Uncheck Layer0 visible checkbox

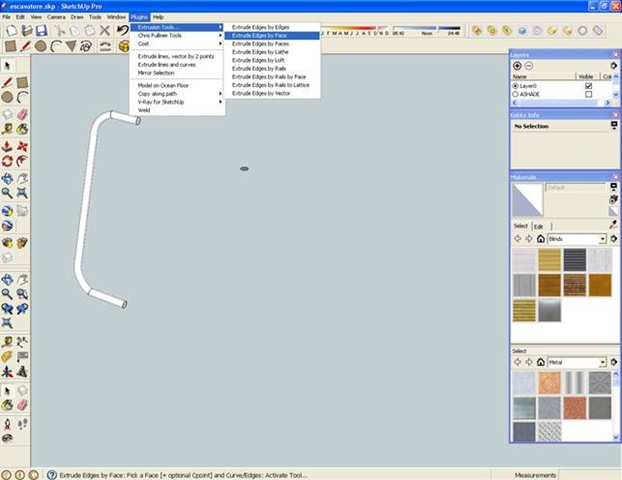588,86
